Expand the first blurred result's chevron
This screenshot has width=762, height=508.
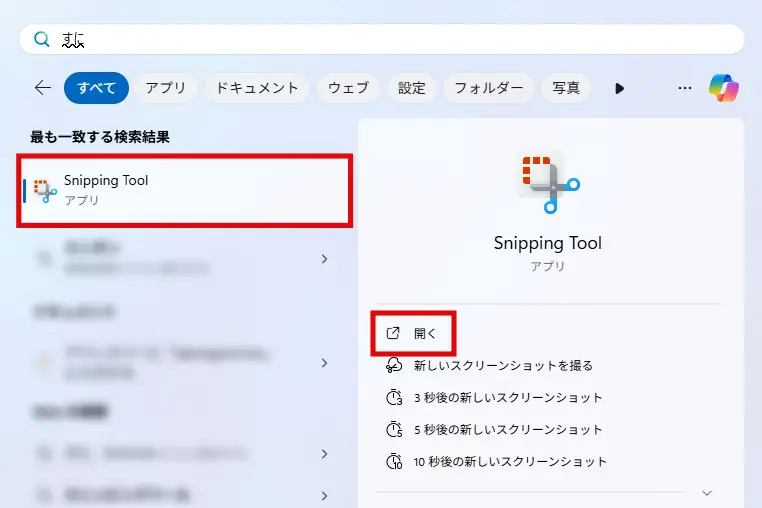point(325,259)
